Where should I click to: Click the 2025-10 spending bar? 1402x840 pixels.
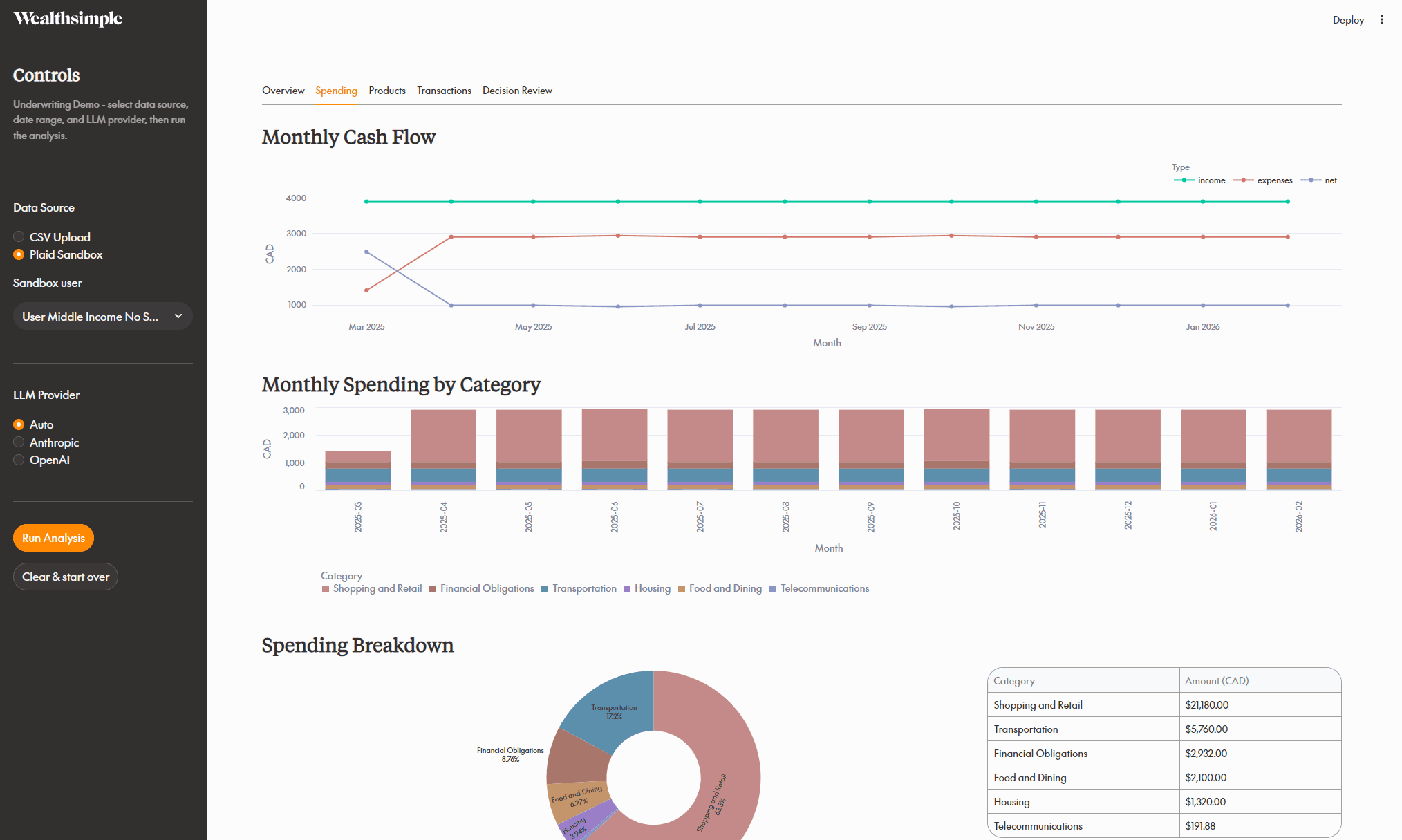coord(957,449)
